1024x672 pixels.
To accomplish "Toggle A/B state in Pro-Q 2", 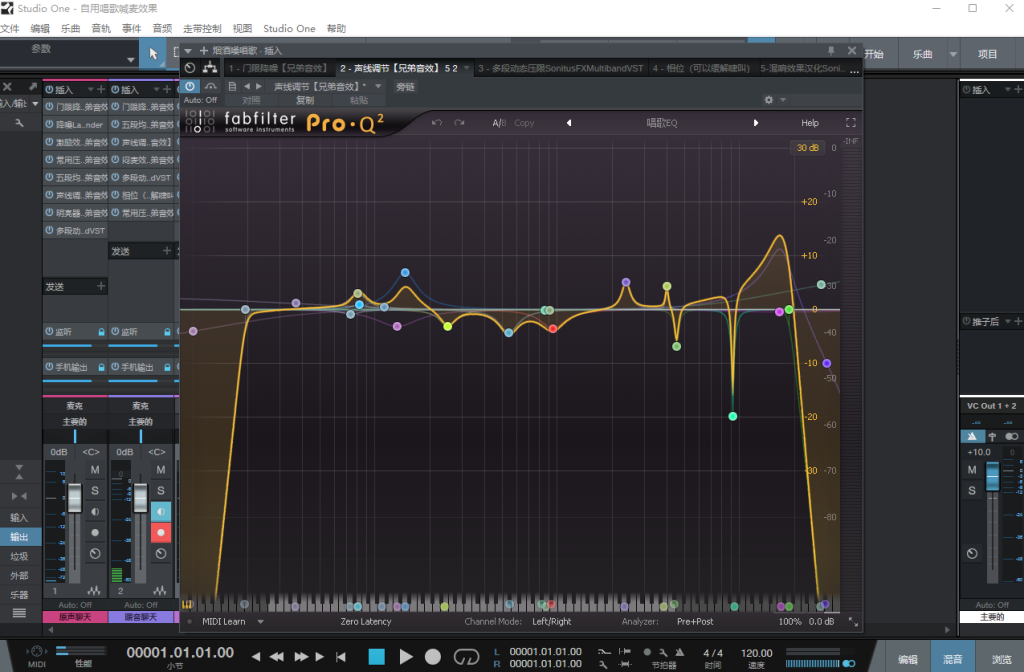I will 499,123.
